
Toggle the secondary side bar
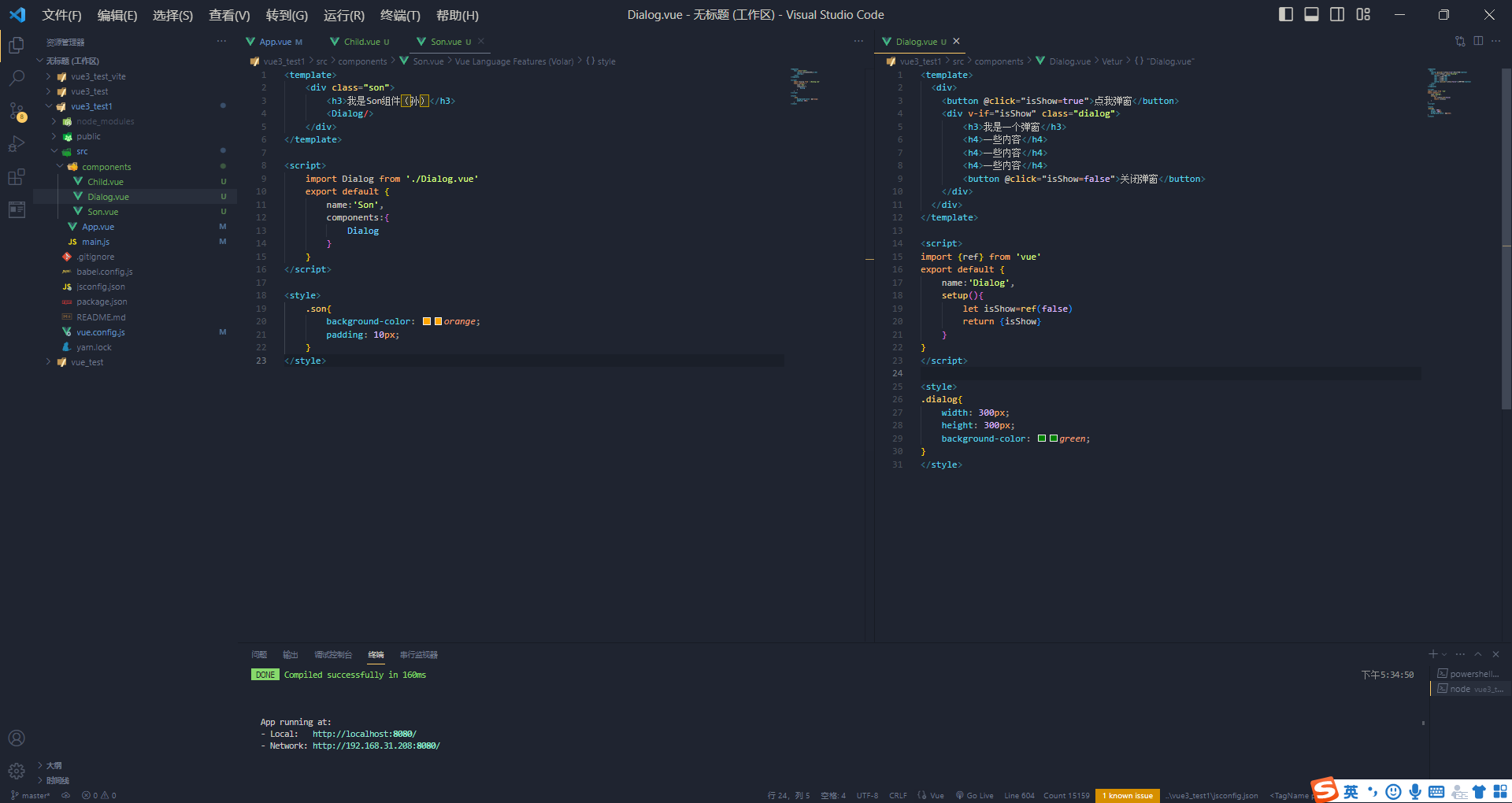[x=1336, y=14]
